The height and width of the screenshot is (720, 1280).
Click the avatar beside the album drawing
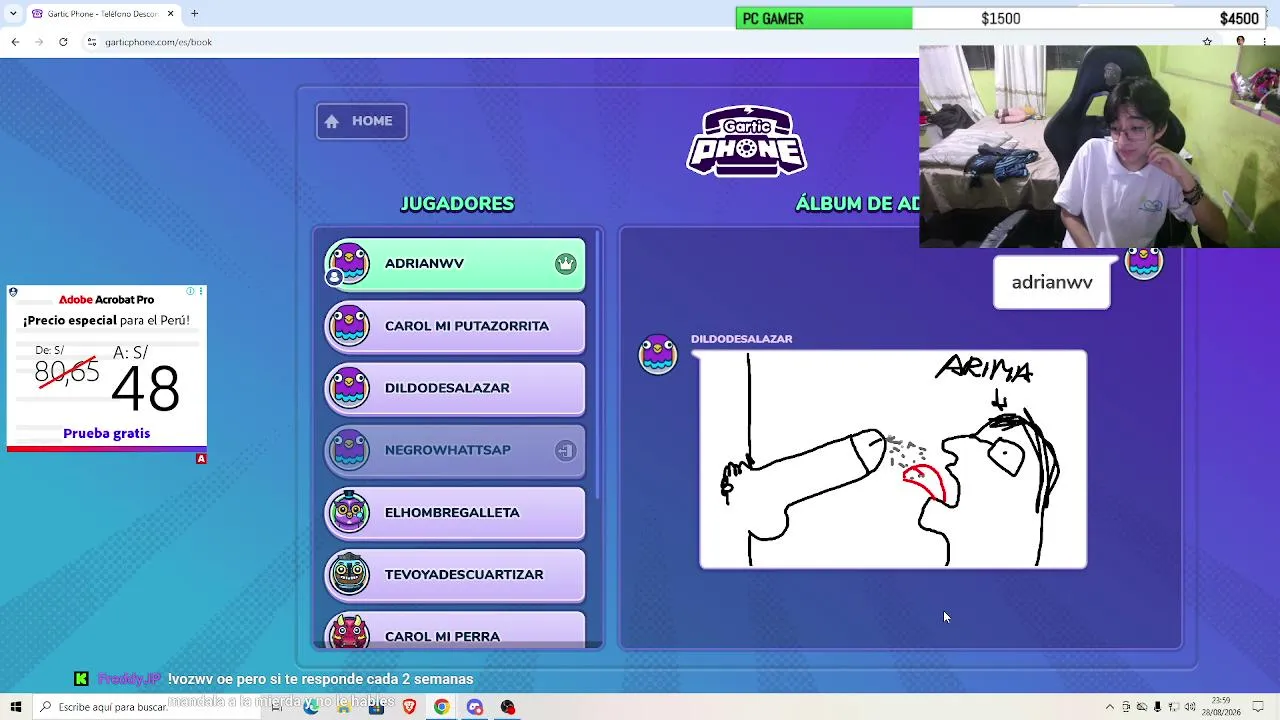click(658, 355)
